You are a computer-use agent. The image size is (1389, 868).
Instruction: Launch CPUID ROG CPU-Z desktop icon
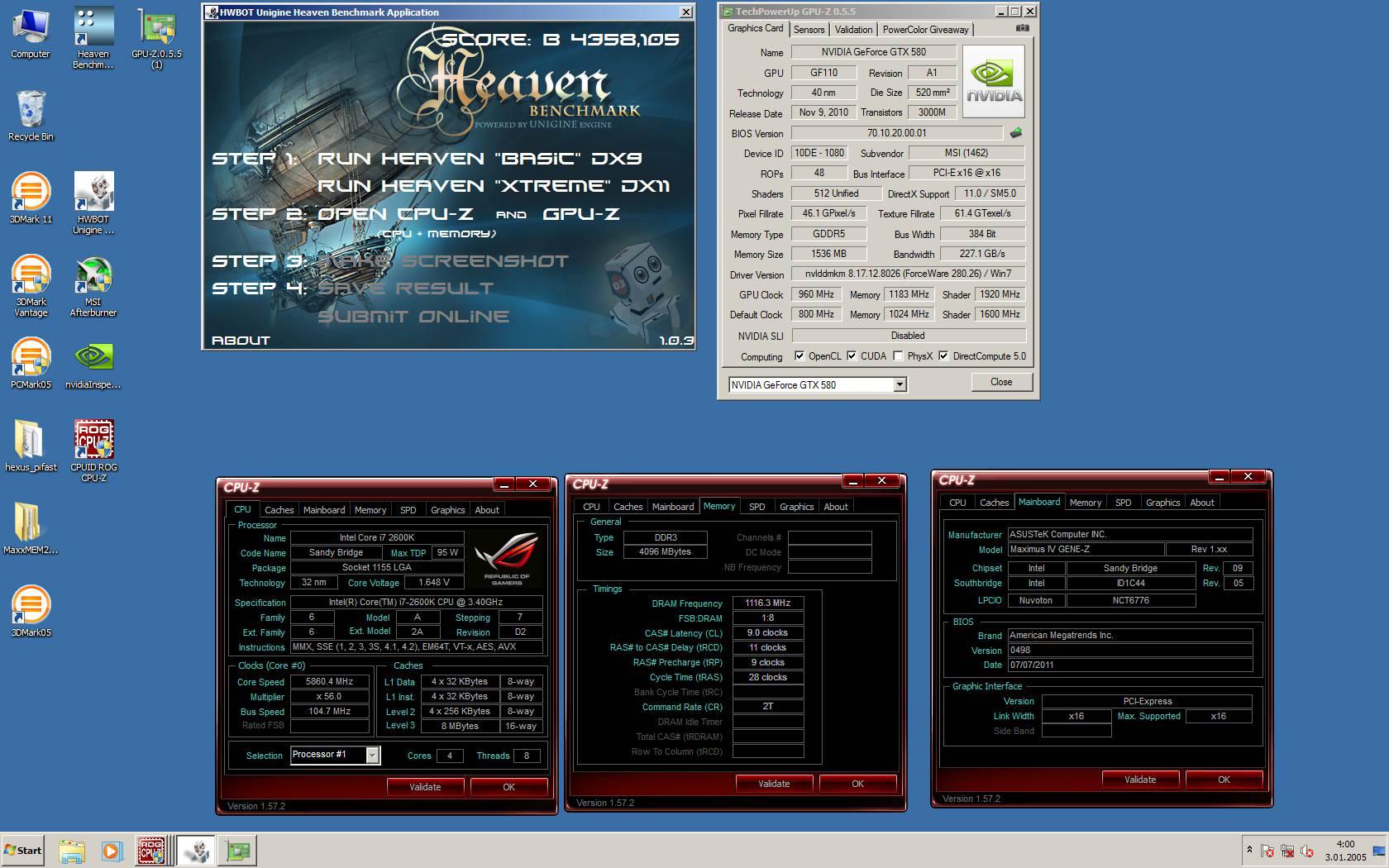[x=93, y=451]
